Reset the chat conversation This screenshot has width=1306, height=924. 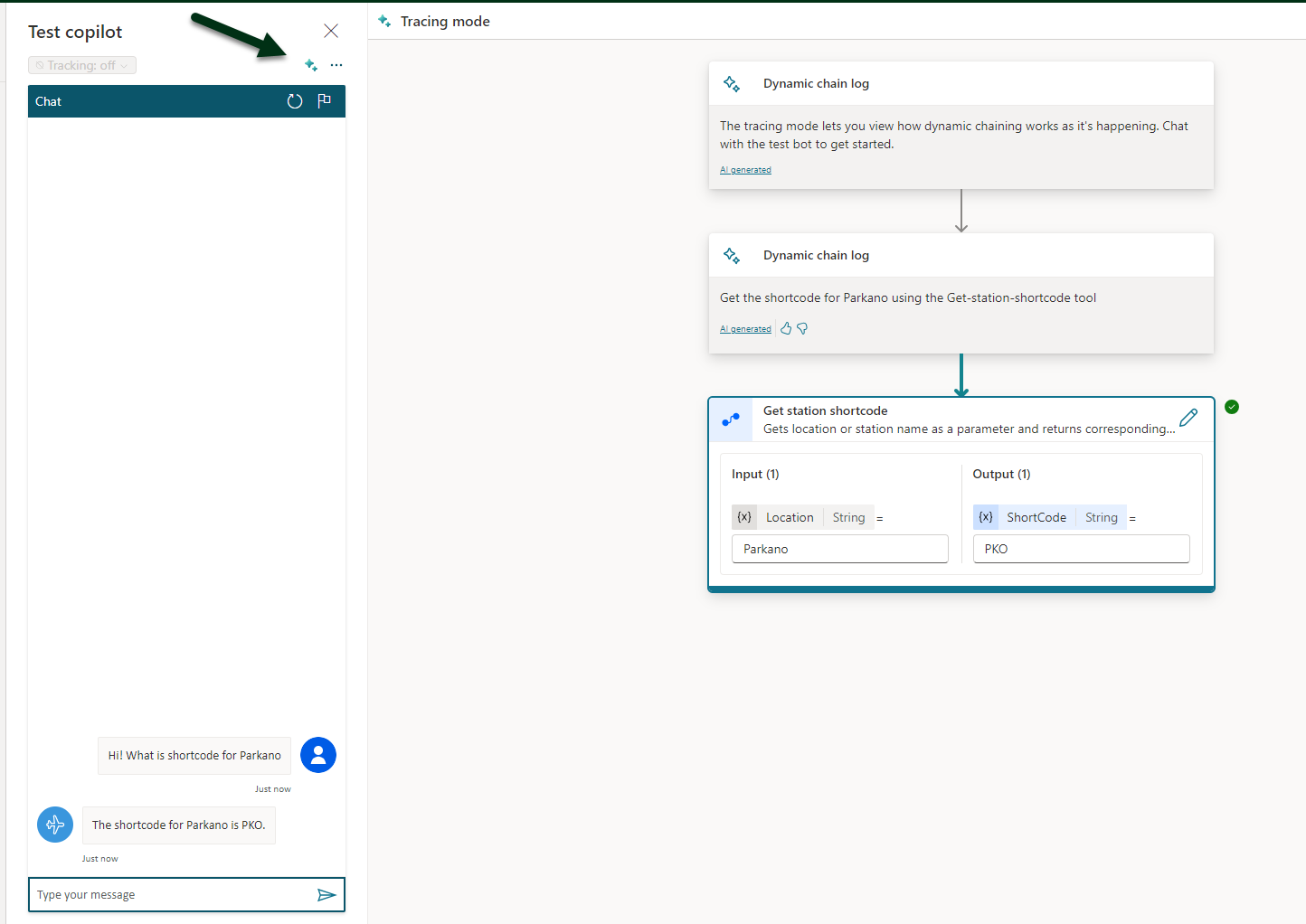tap(295, 101)
